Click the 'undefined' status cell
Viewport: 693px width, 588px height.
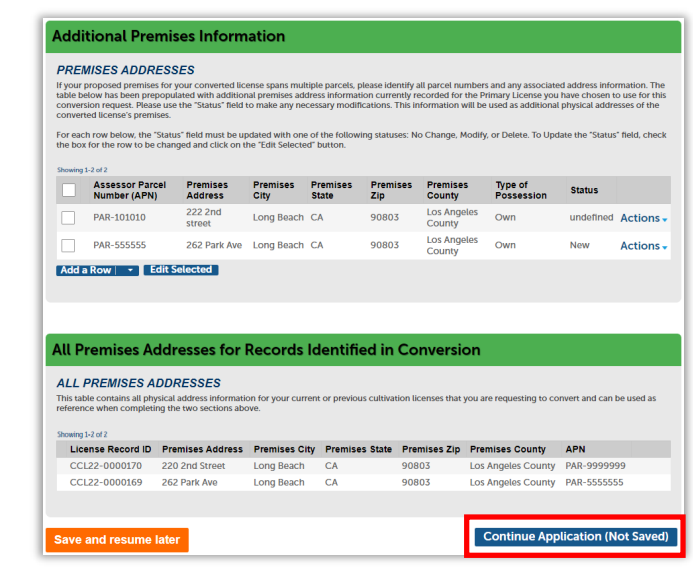591,217
